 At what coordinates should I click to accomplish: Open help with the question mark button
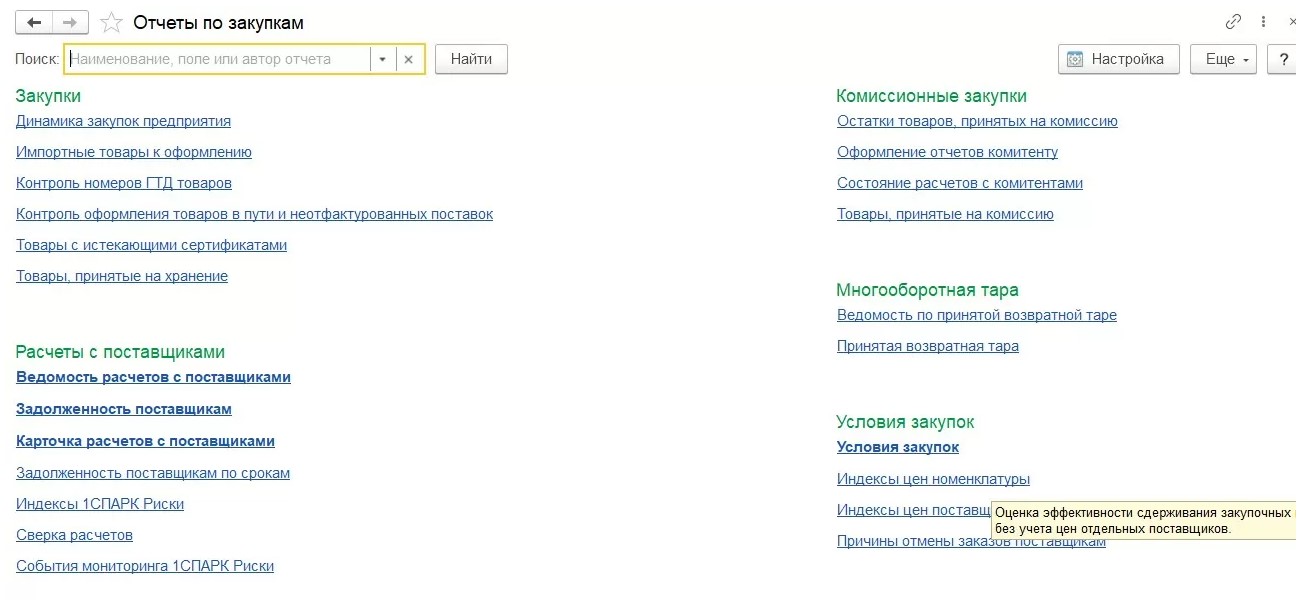1282,59
